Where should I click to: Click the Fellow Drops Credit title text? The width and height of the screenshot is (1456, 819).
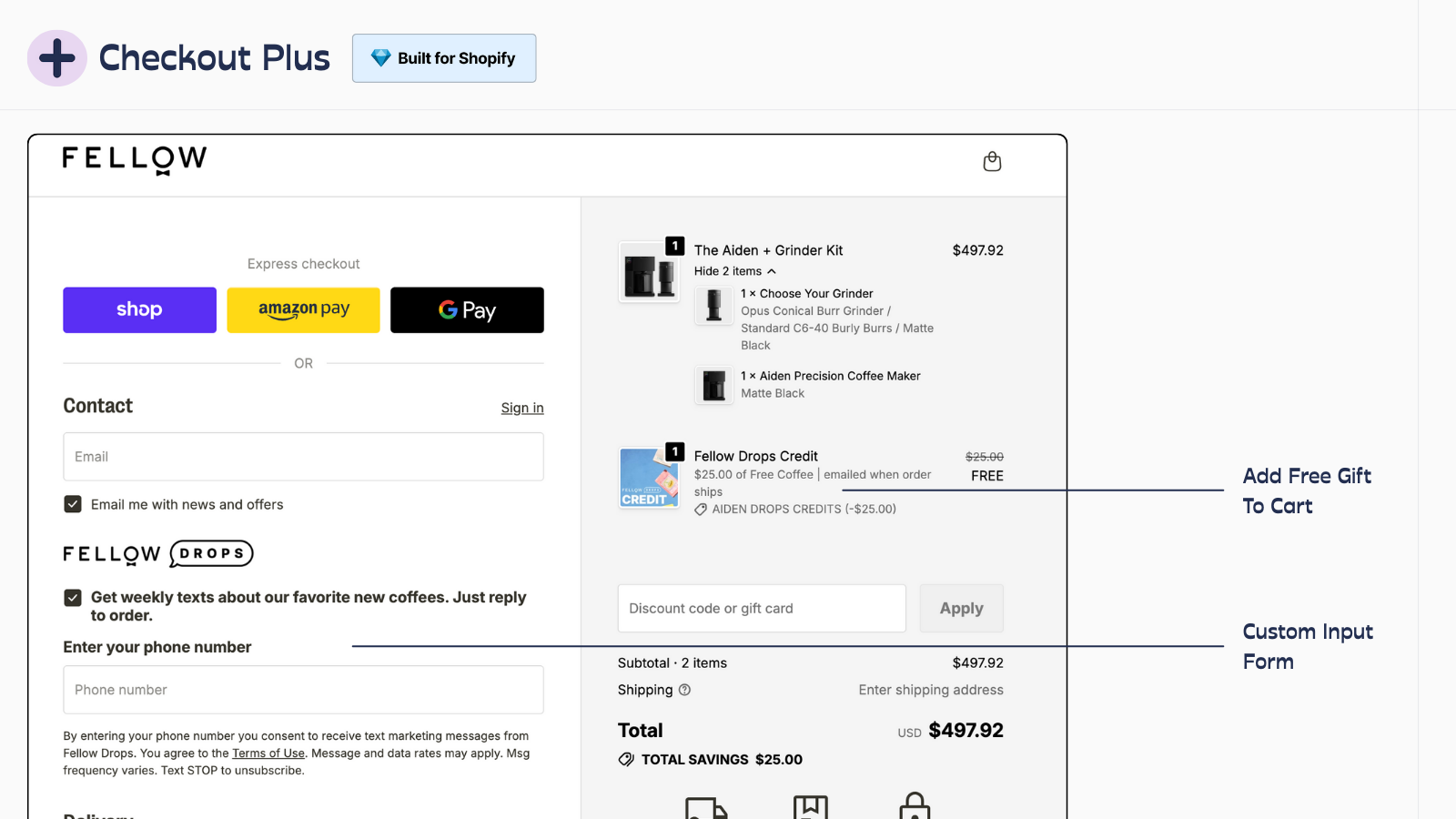tap(755, 456)
